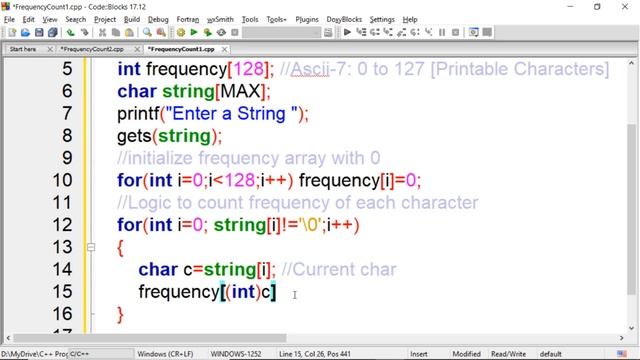Click the editor scroll up arrow
This screenshot has width=640, height=360.
[x=631, y=63]
